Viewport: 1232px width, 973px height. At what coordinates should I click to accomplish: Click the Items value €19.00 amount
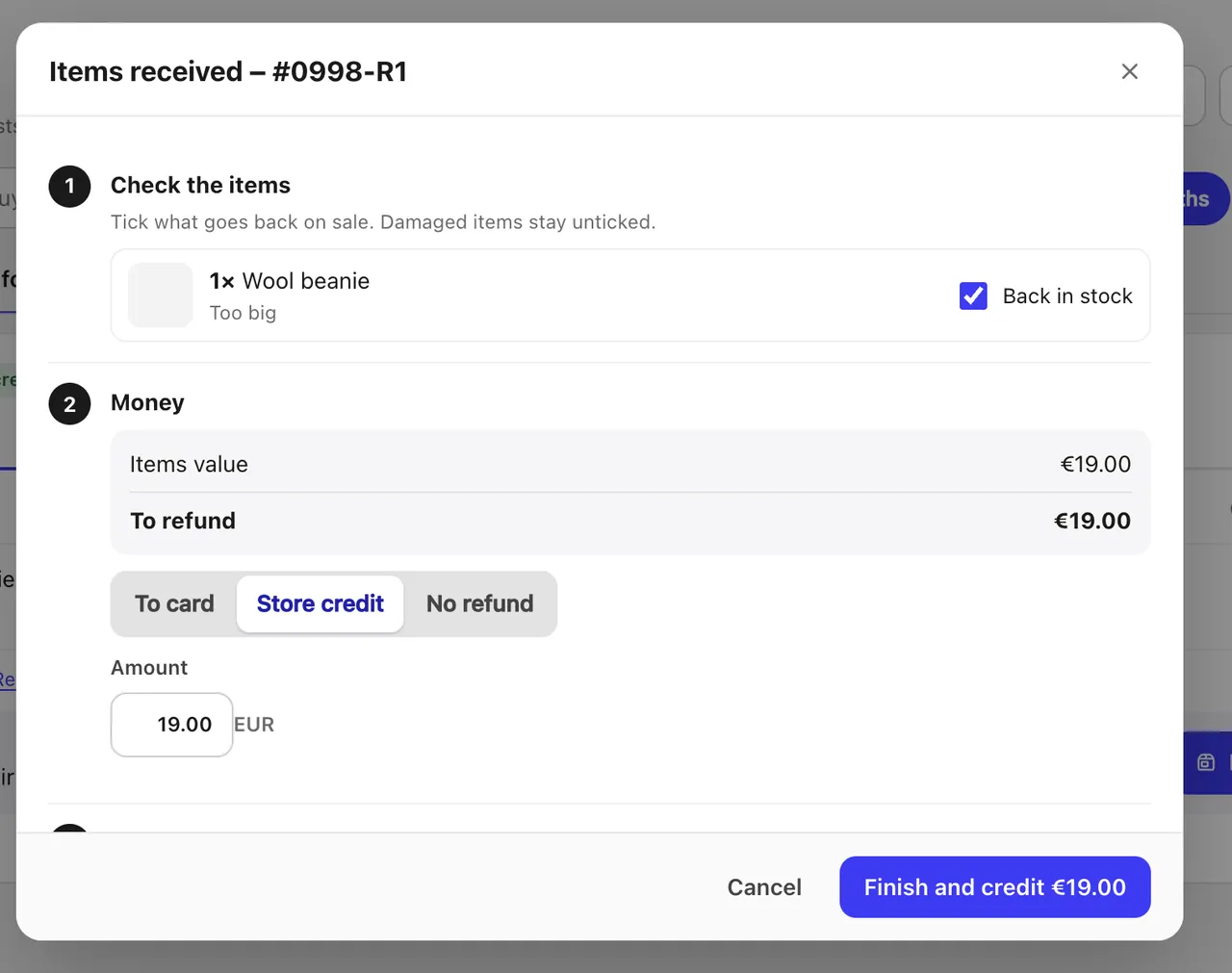pyautogui.click(x=1095, y=464)
